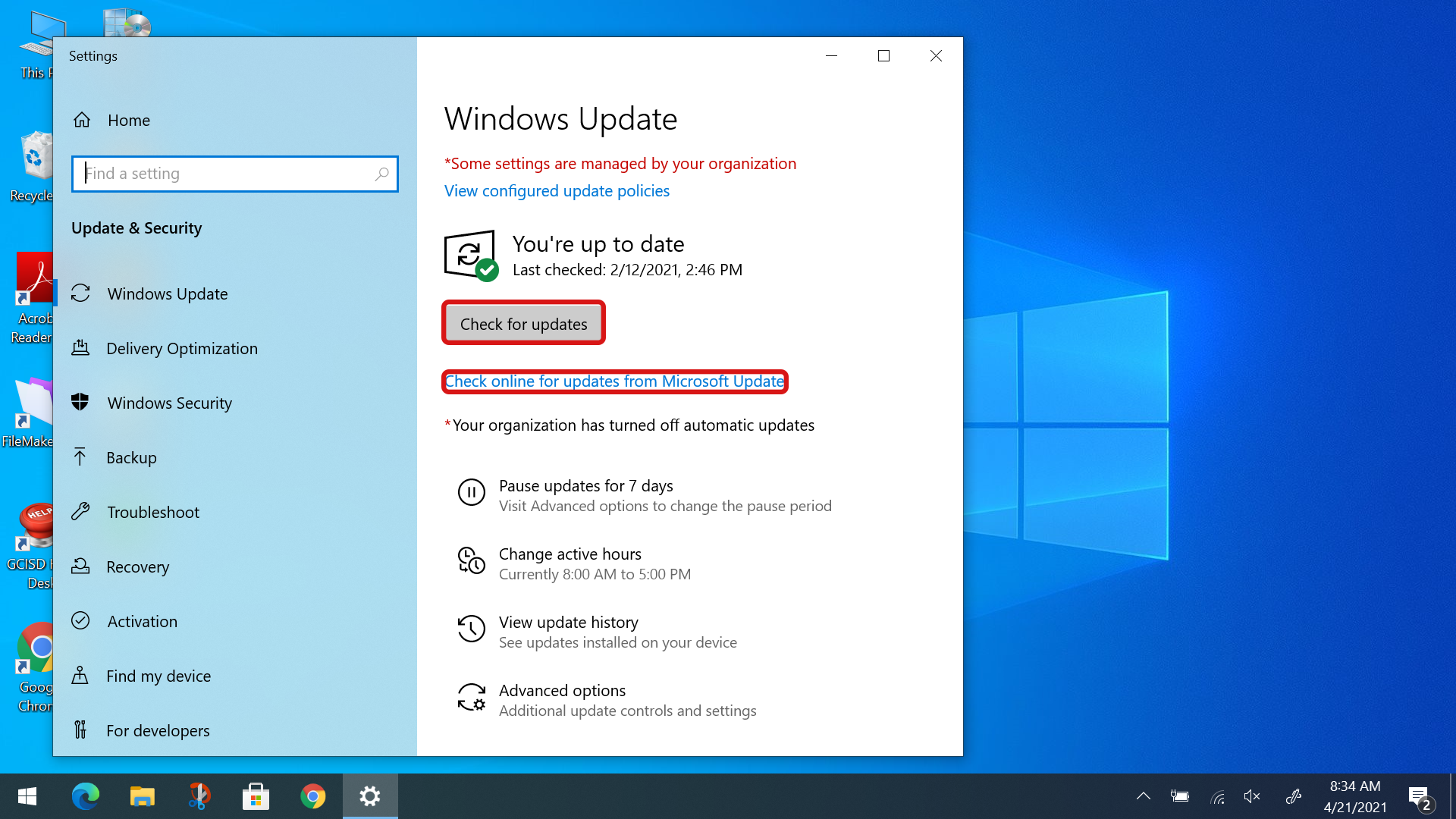Select Windows Update from sidebar menu
The height and width of the screenshot is (819, 1456).
[167, 293]
